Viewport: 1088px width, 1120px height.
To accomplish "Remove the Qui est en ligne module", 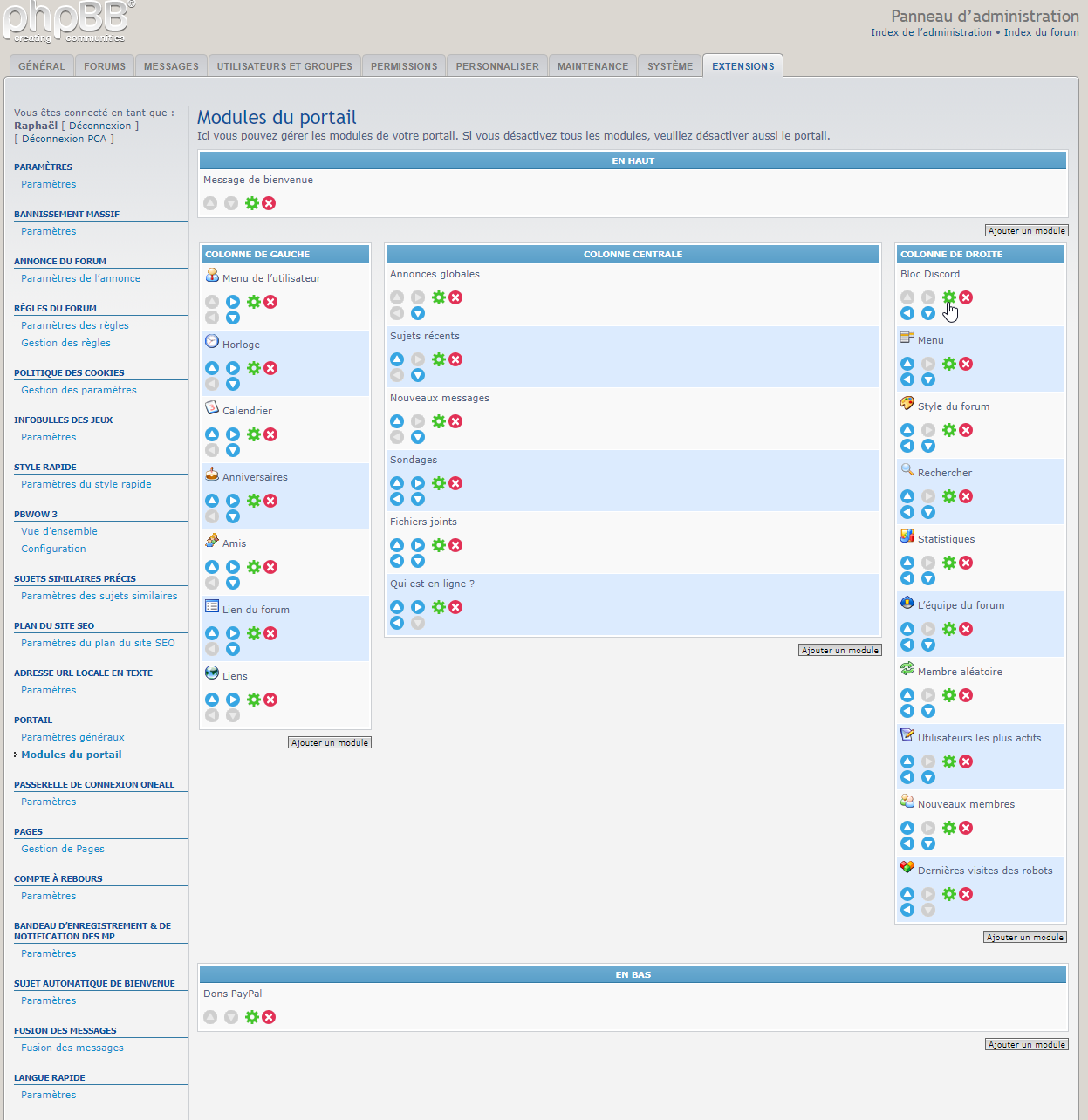I will [455, 607].
